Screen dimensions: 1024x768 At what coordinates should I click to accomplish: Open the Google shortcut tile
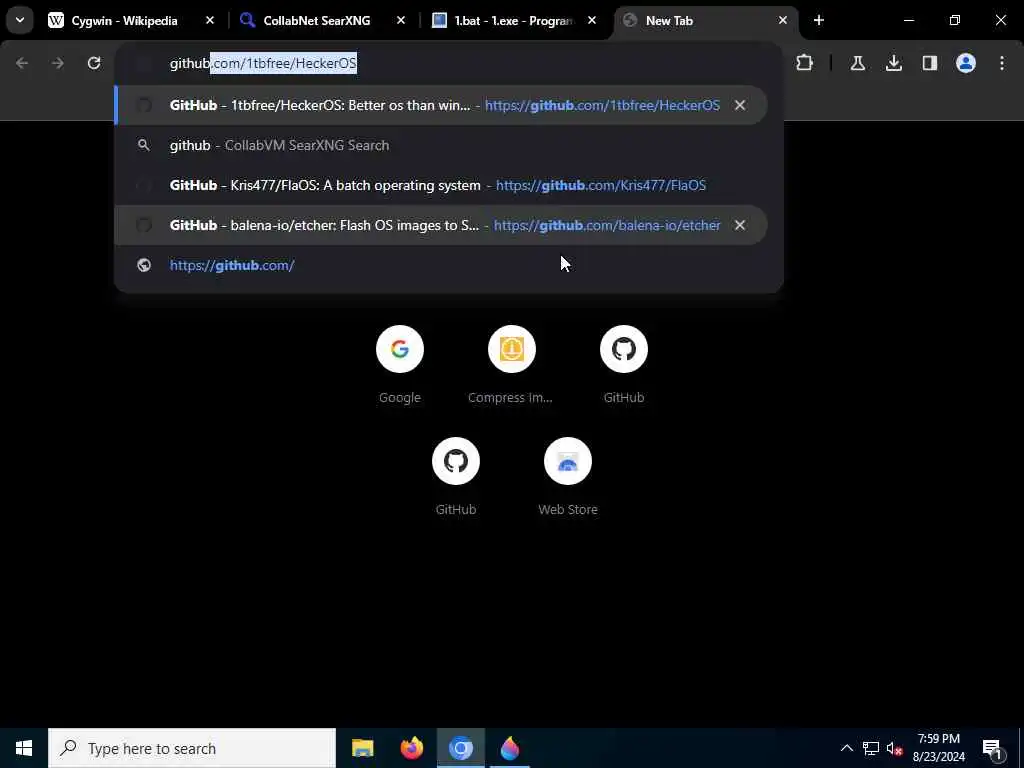[x=400, y=365]
